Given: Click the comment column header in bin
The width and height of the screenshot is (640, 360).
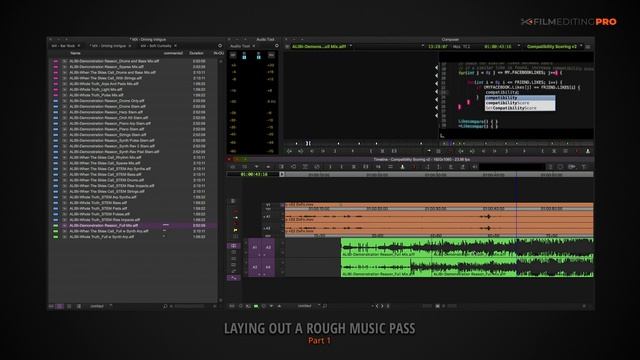Looking at the screenshot, I should [x=173, y=53].
